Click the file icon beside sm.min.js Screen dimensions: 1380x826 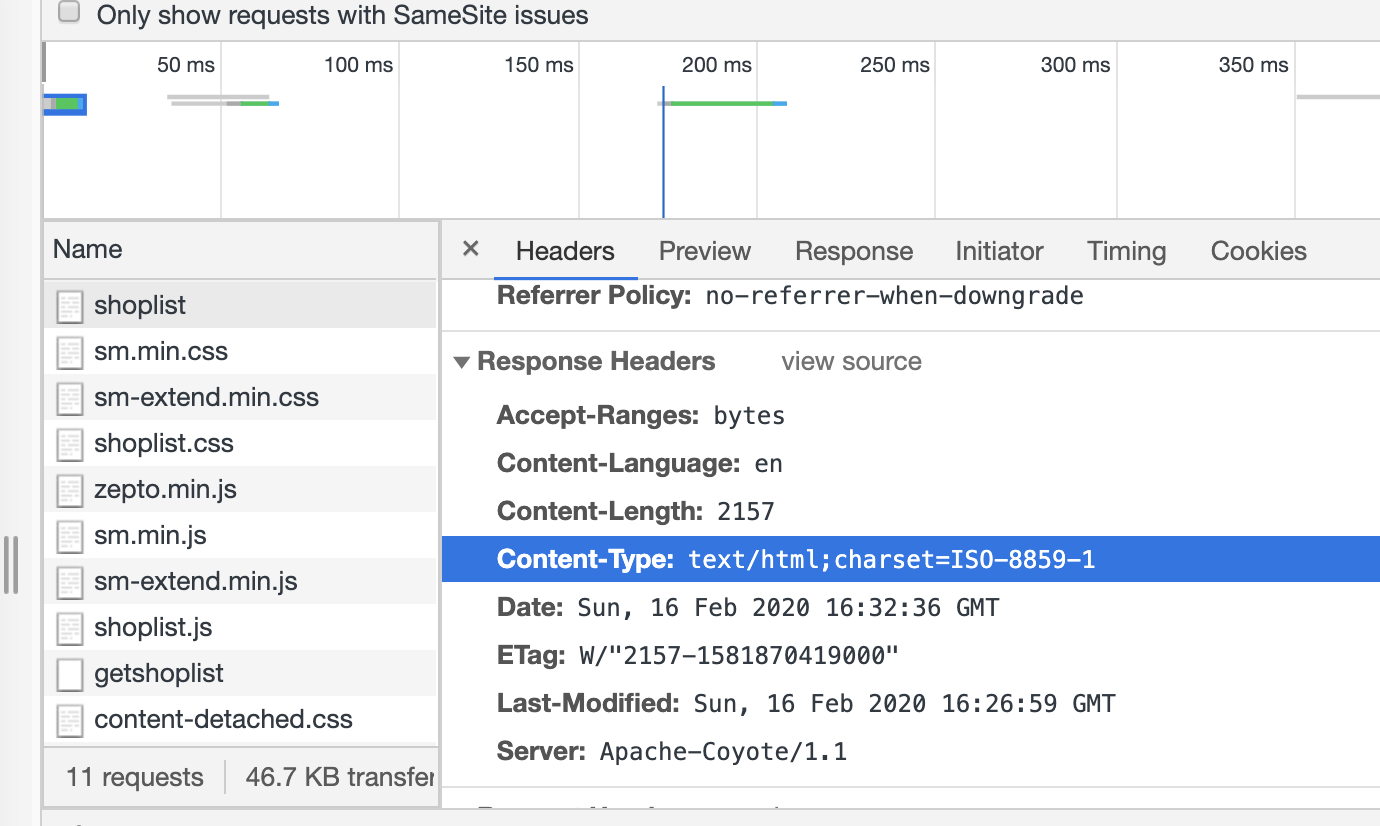point(69,536)
